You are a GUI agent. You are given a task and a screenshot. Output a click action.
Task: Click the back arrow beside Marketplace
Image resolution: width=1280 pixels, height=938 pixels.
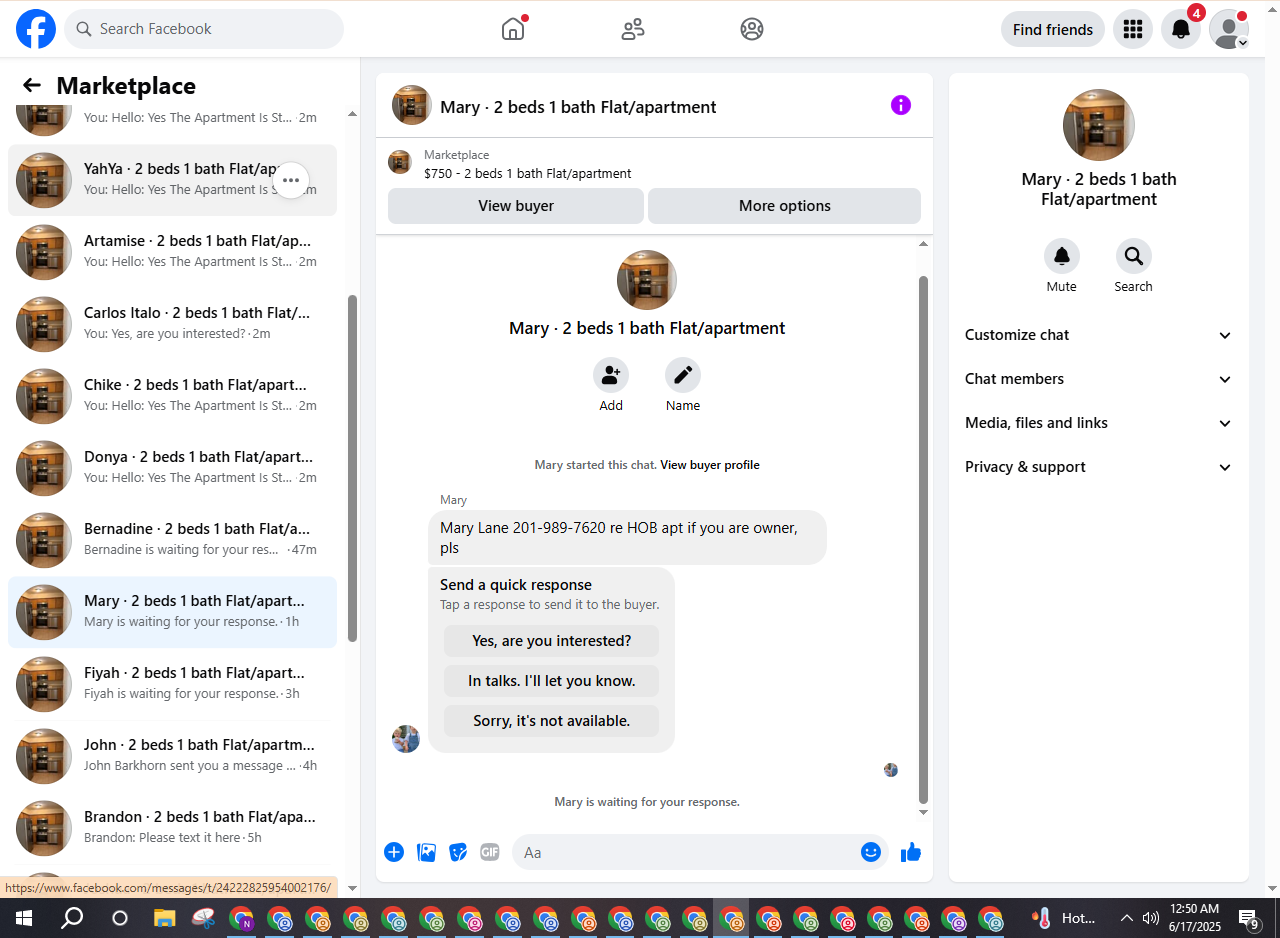point(32,86)
